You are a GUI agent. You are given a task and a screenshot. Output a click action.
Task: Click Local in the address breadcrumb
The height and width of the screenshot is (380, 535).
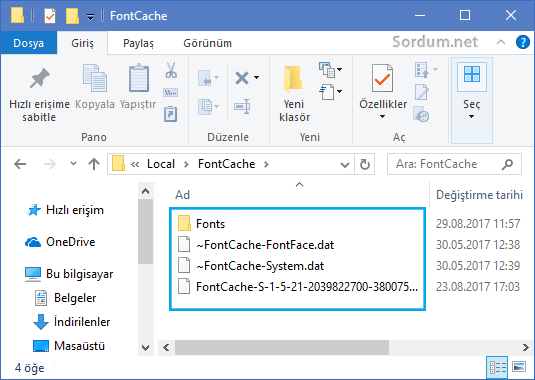161,164
